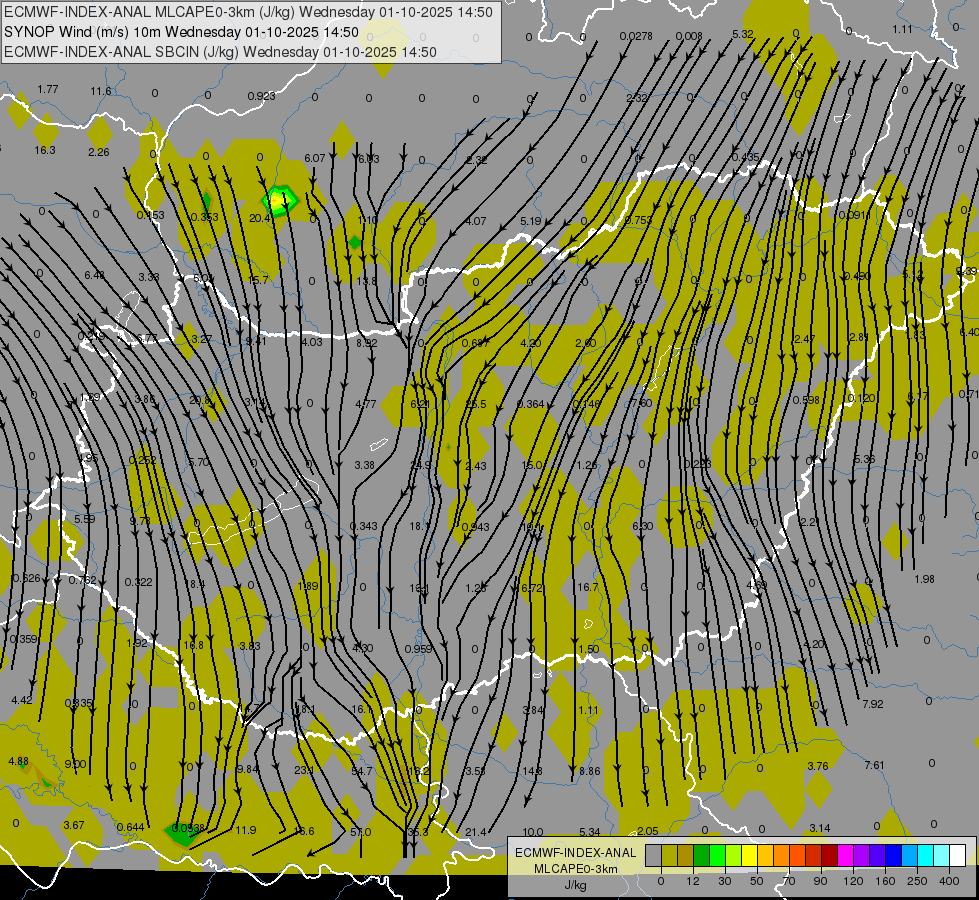This screenshot has width=979, height=900.
Task: Click the map value 20.4 near the green cell
Action: coord(258,218)
